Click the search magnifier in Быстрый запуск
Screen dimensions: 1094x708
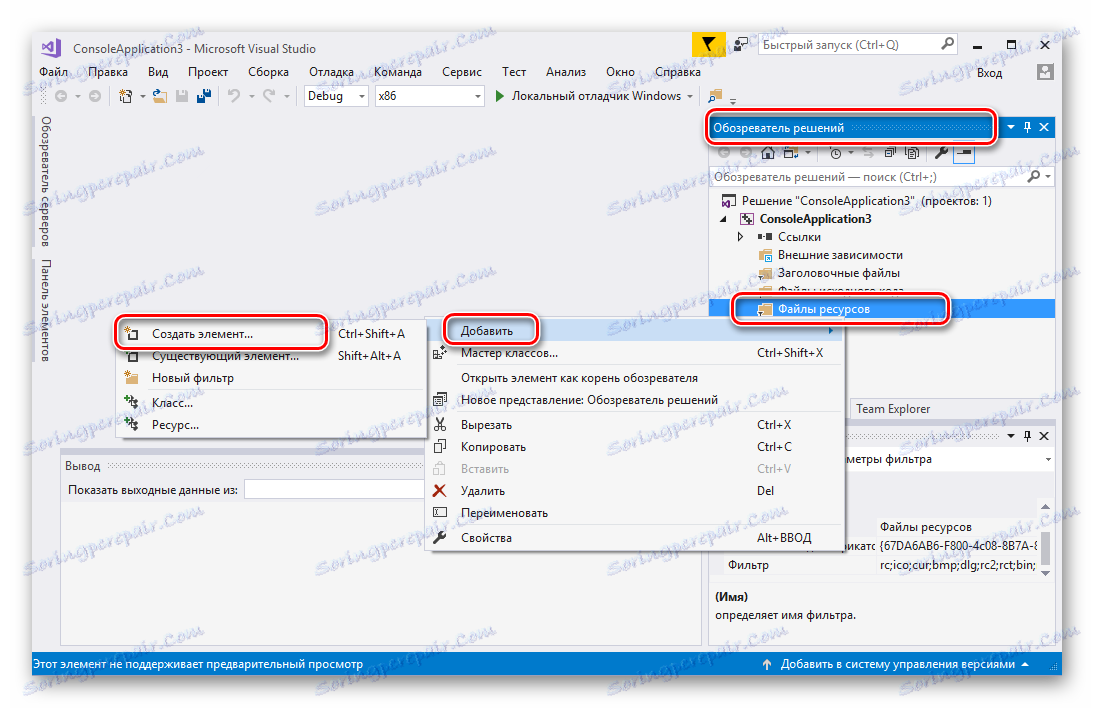946,44
